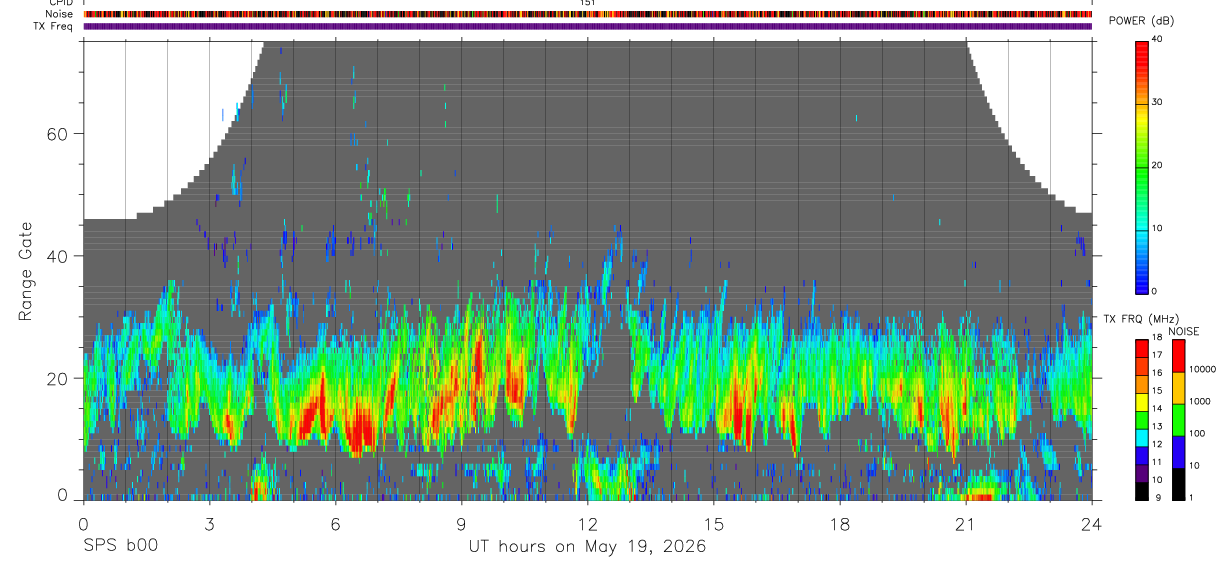The height and width of the screenshot is (567, 1228).
Task: Click the UT hours on May 19, 2026 title
Action: coord(587,546)
